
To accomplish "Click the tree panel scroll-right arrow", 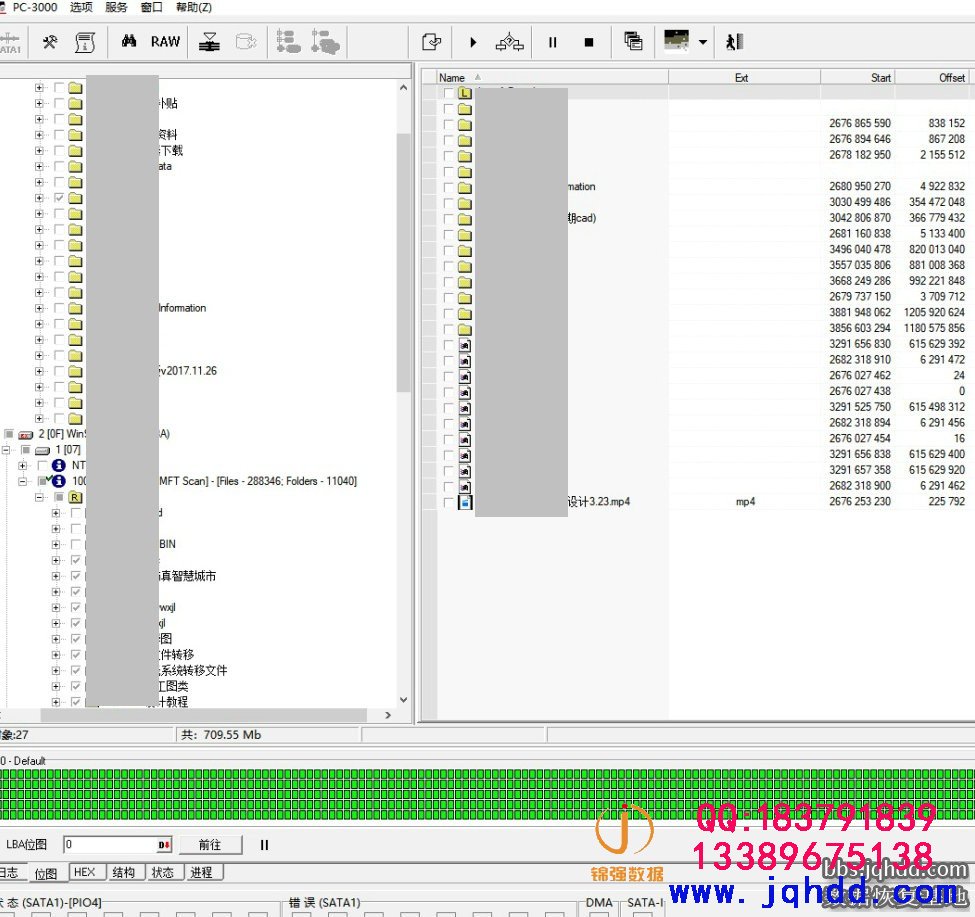I will [389, 715].
